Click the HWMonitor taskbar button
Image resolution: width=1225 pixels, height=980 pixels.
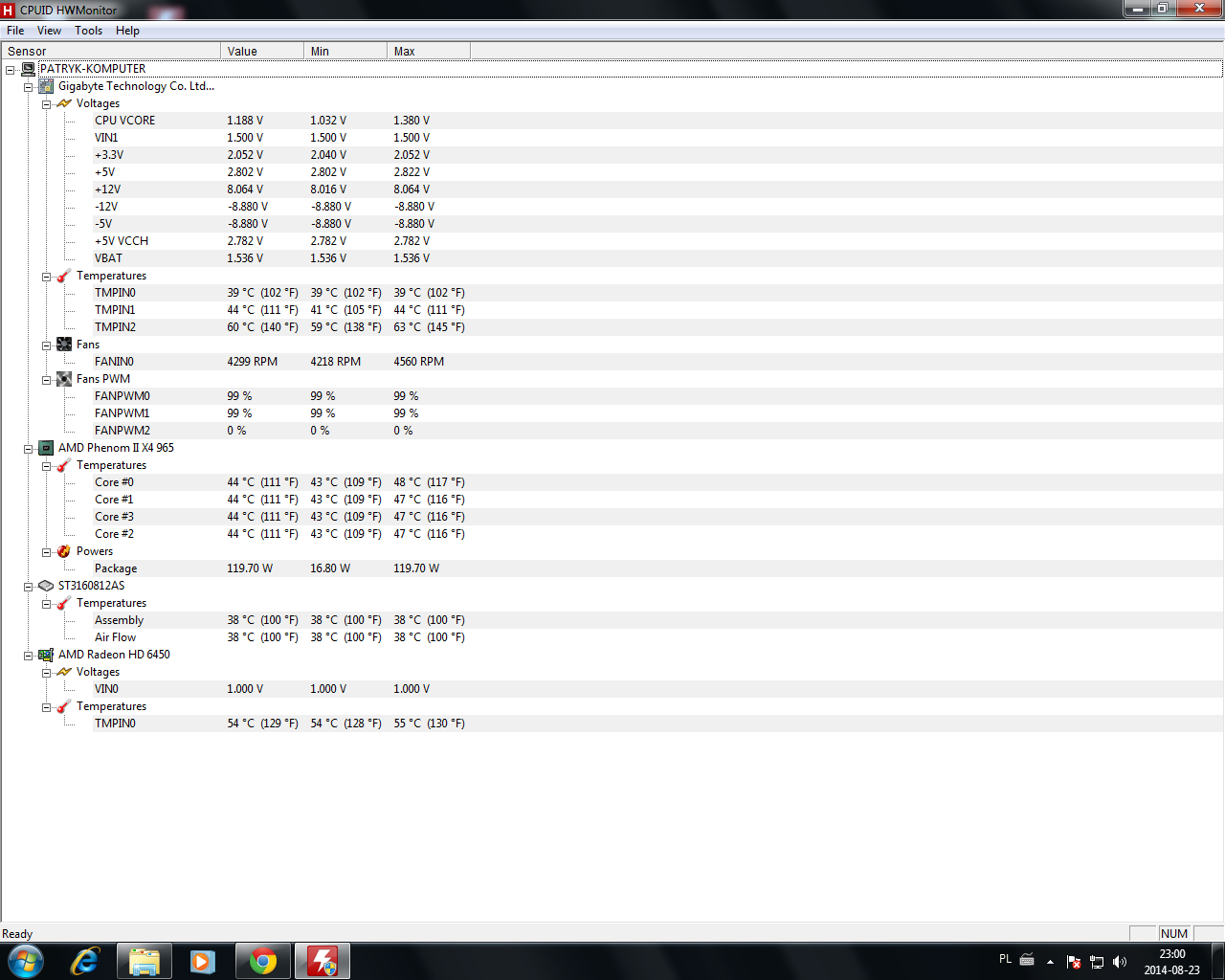coord(323,961)
